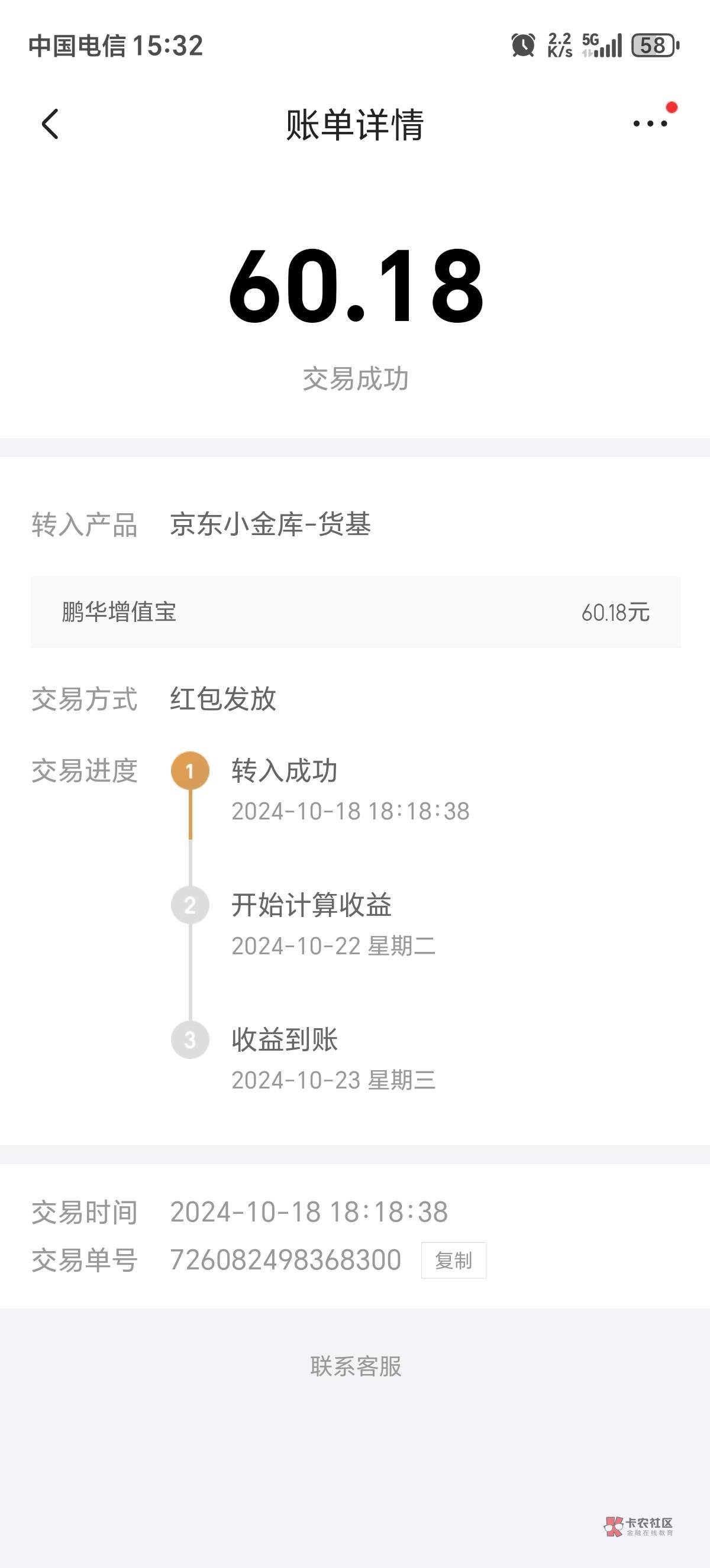Tap the back arrow icon
710x1568 pixels.
[50, 124]
